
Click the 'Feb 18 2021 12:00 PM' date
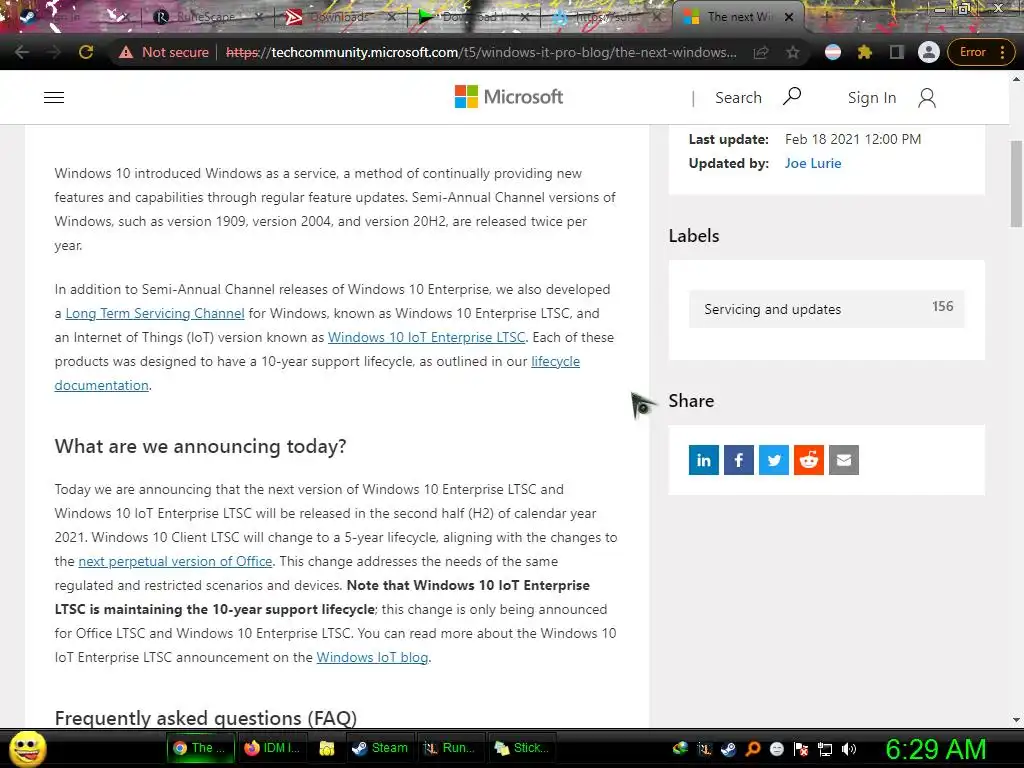[853, 139]
